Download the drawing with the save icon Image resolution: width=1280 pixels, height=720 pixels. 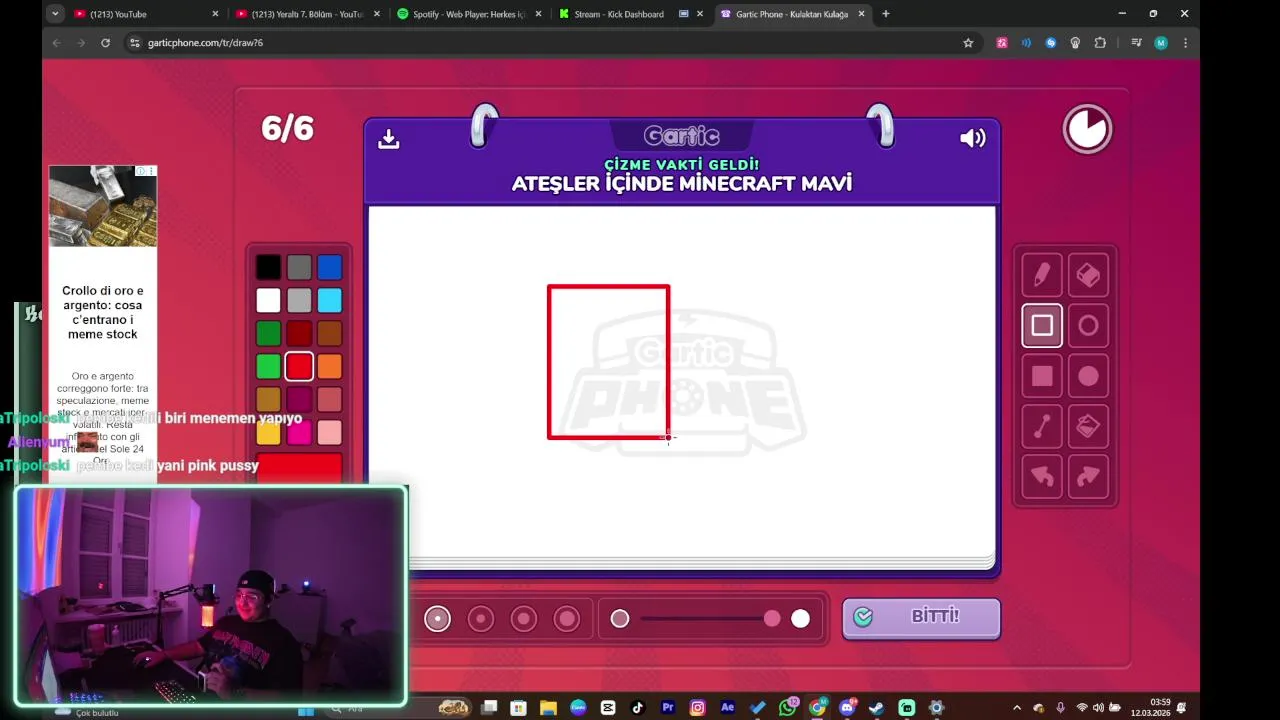389,139
